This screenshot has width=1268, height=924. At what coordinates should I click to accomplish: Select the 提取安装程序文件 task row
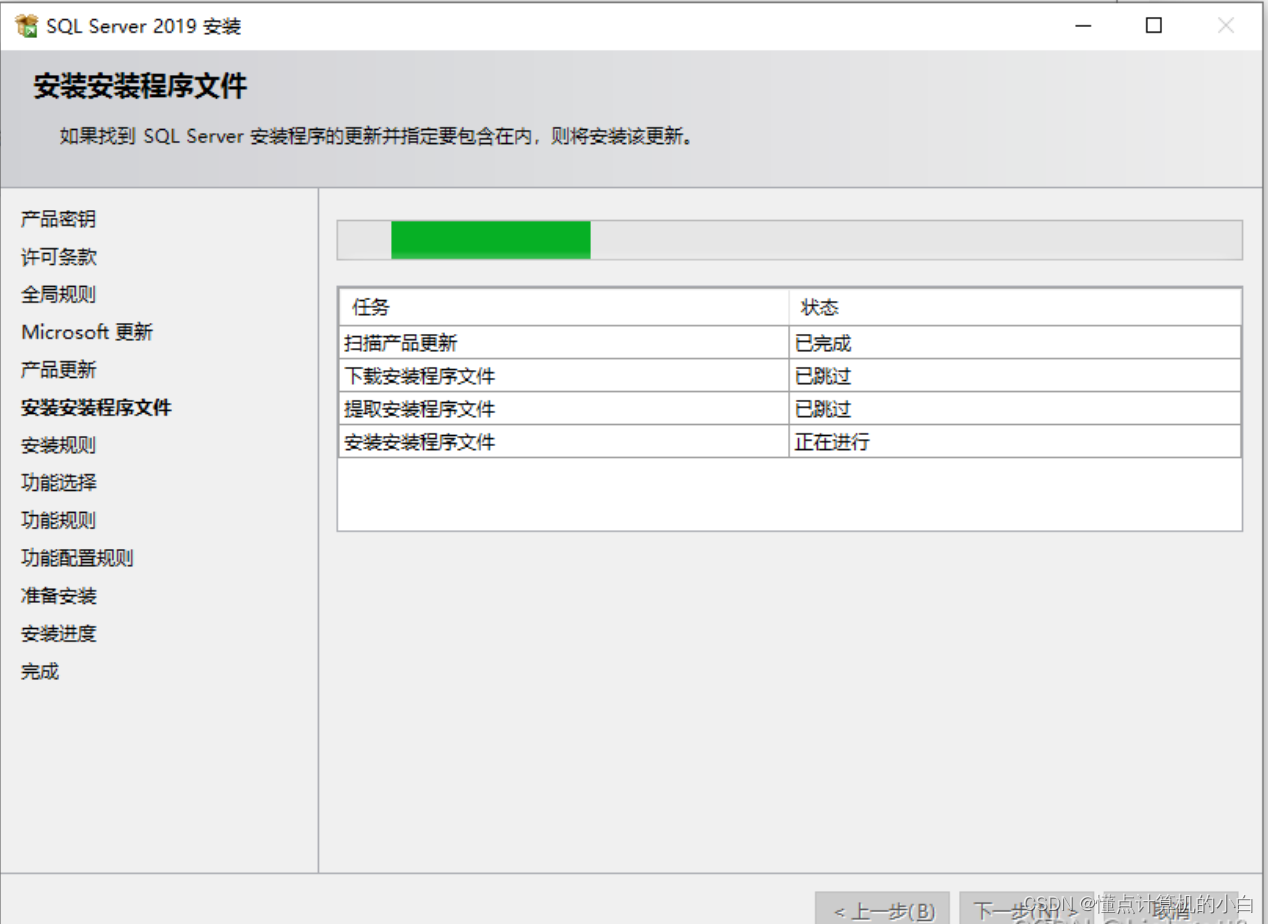[790, 409]
